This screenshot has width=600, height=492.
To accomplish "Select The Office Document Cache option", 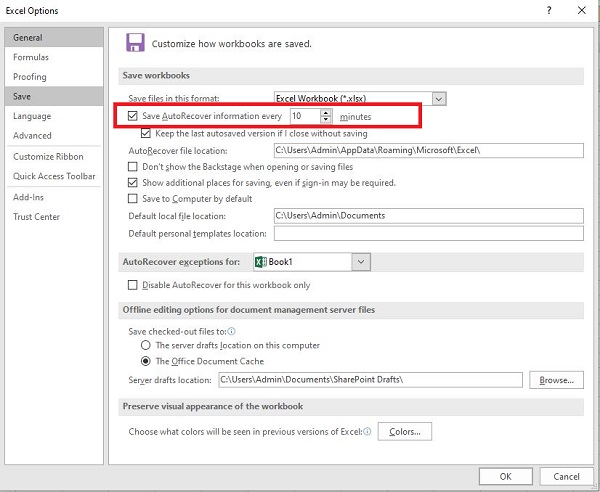I will [x=145, y=361].
